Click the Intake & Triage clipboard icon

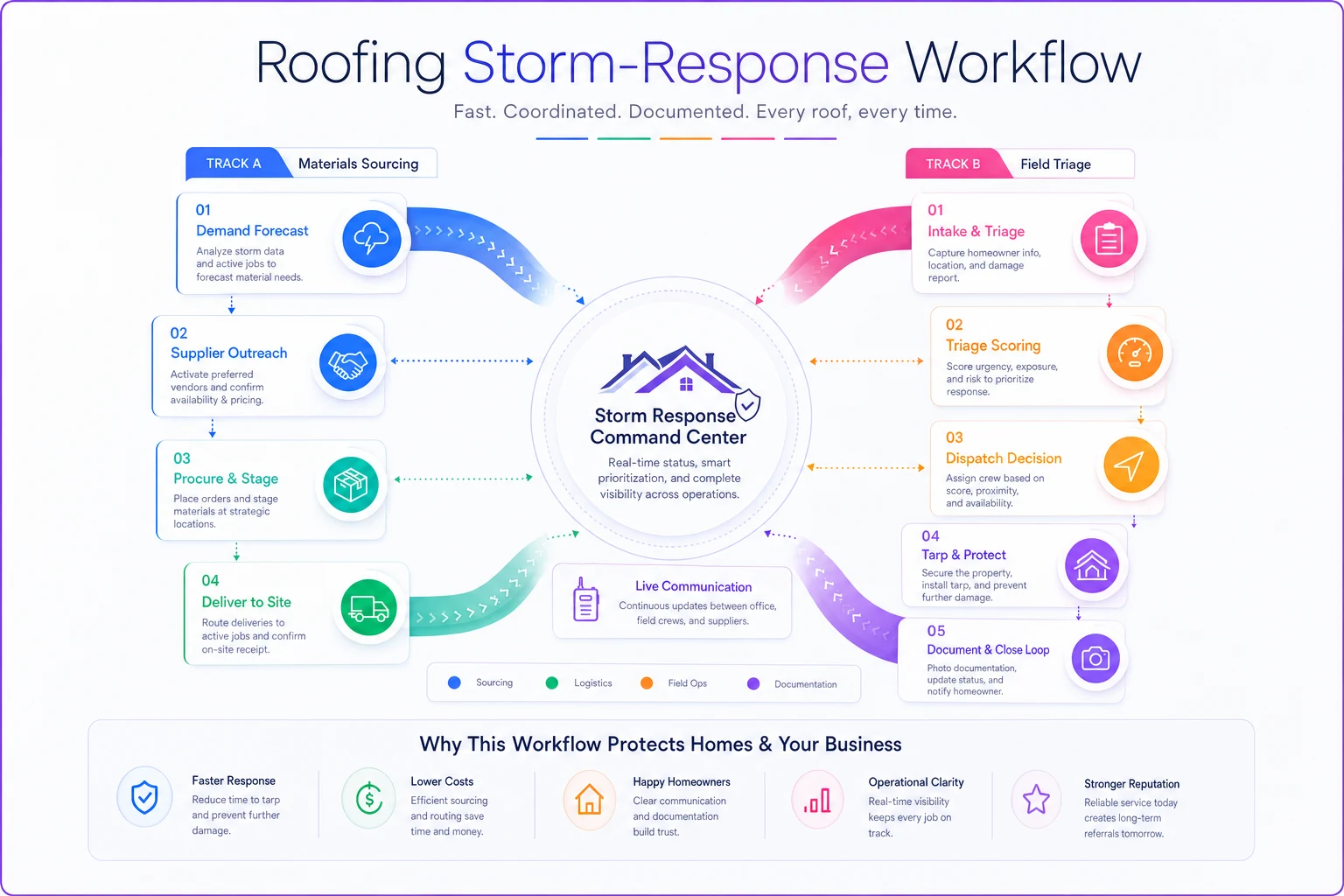[x=1109, y=239]
